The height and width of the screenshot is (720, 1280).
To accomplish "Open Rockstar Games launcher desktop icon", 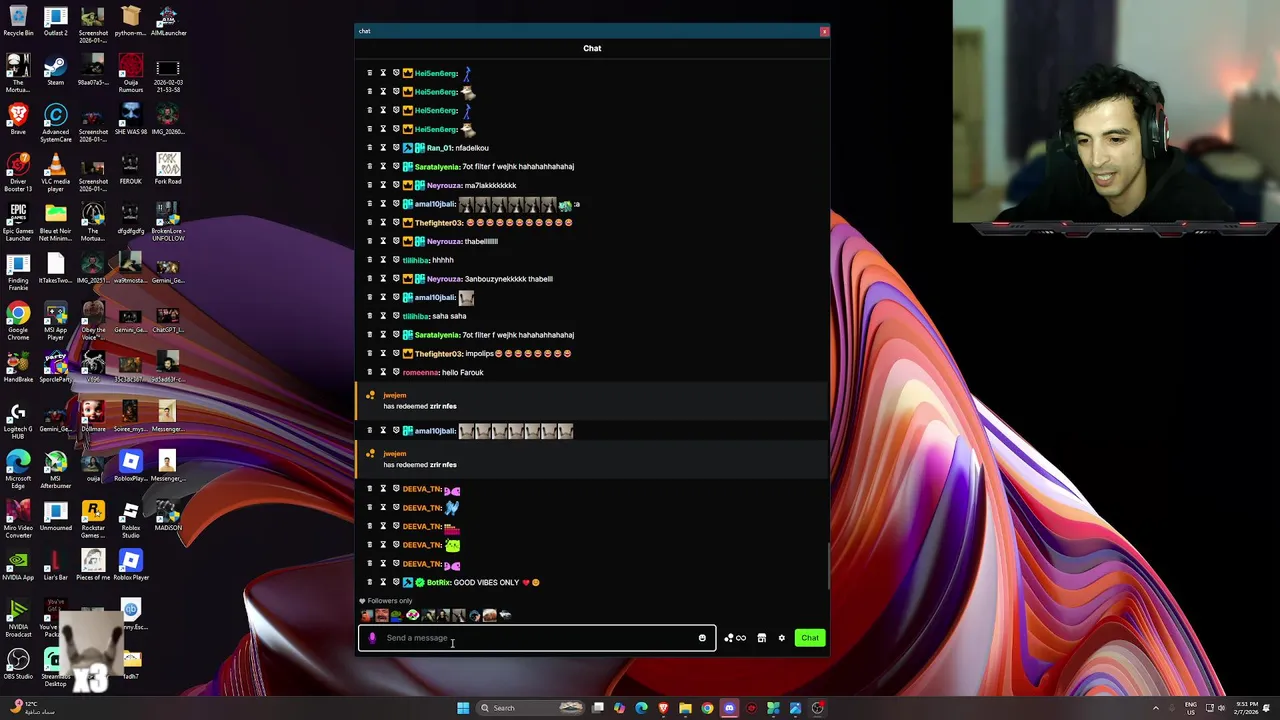I will coord(93,519).
